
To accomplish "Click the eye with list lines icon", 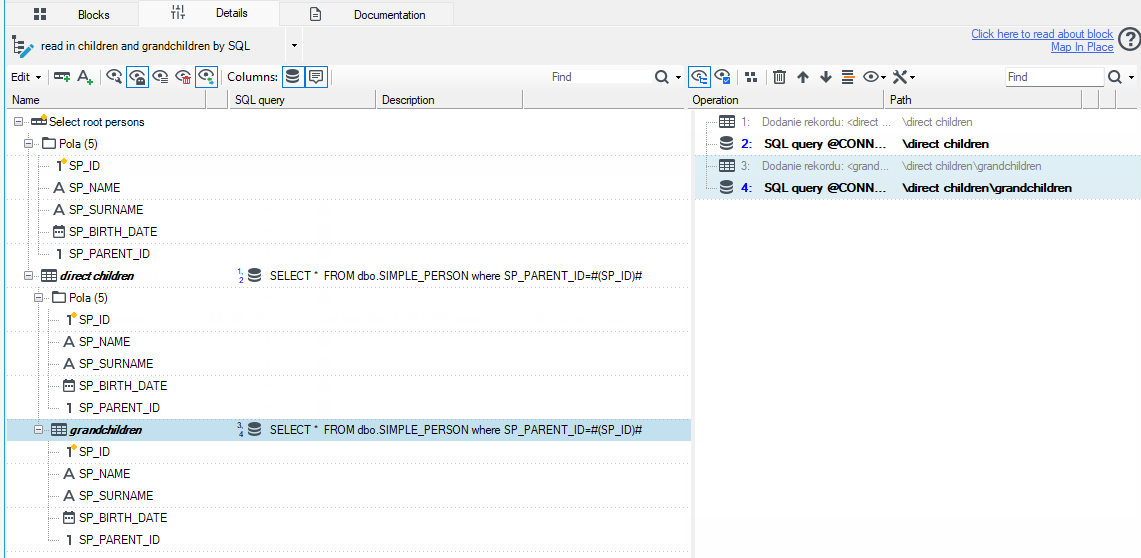I will pyautogui.click(x=161, y=76).
